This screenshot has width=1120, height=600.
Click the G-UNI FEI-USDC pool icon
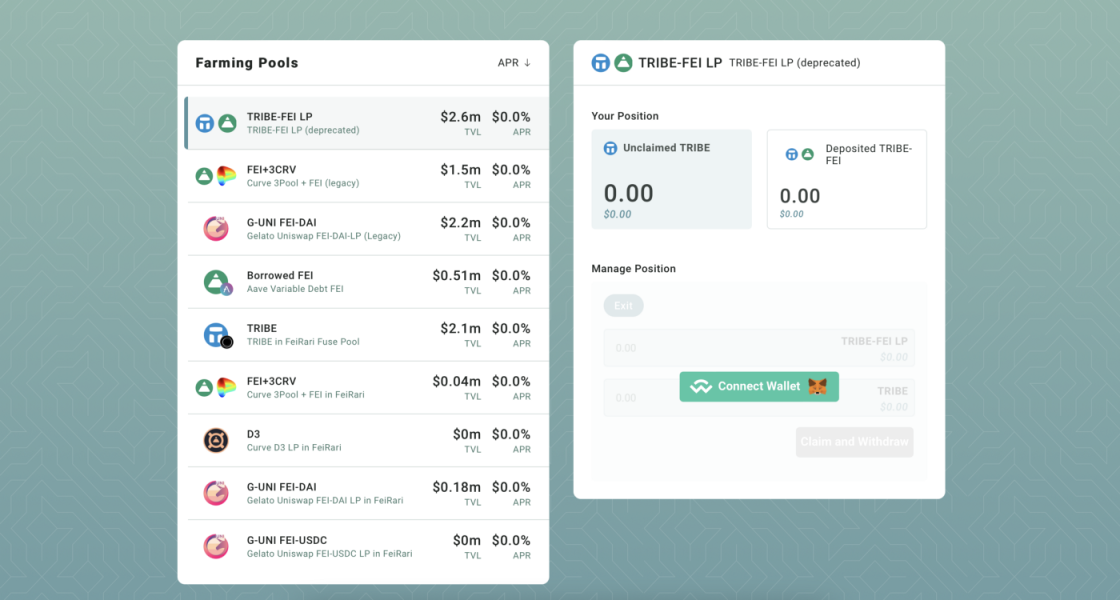point(216,546)
